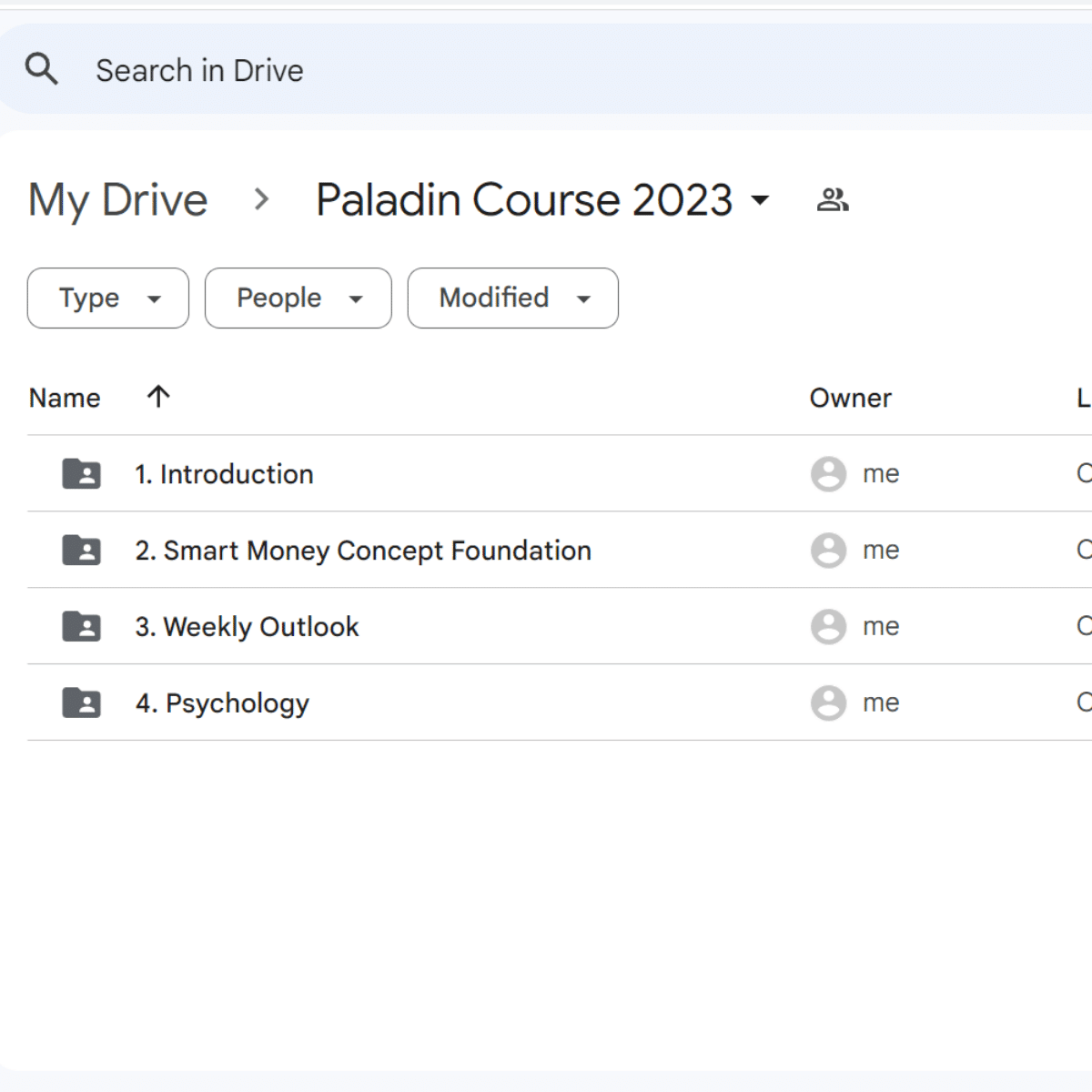The image size is (1092, 1092).
Task: Click the search magnifier icon
Action: point(42,69)
